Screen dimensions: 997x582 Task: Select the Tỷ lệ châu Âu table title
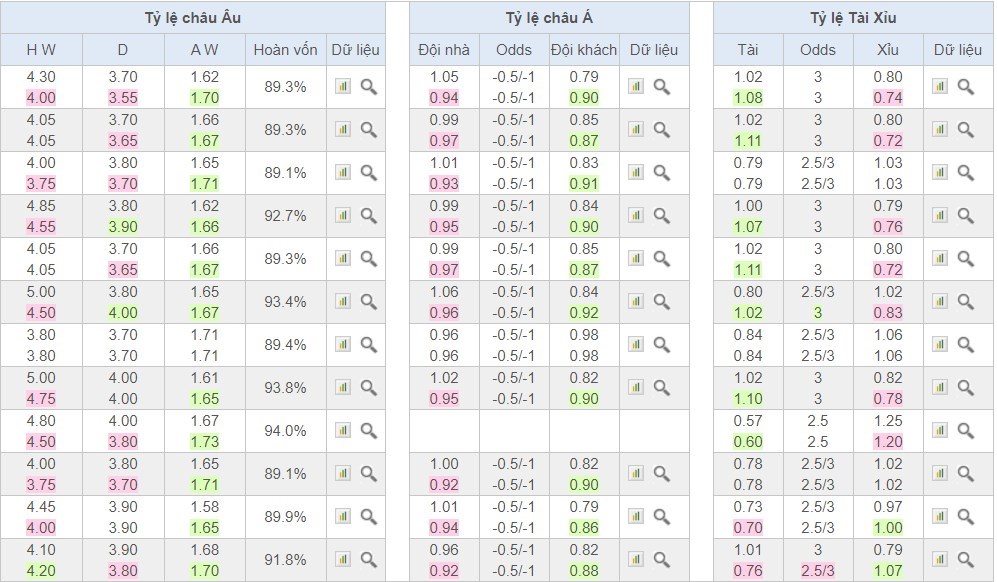tap(192, 18)
